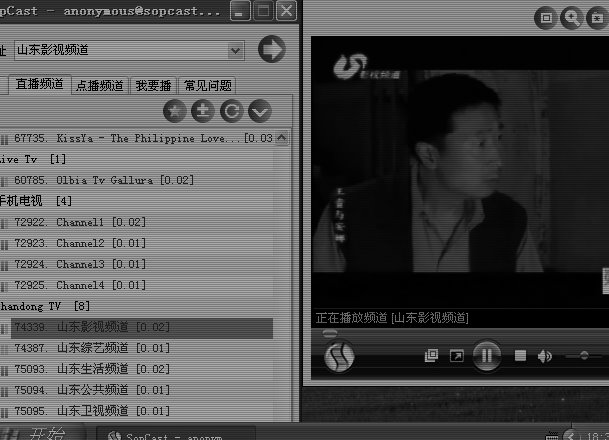Click the go arrow beside address box

click(271, 49)
